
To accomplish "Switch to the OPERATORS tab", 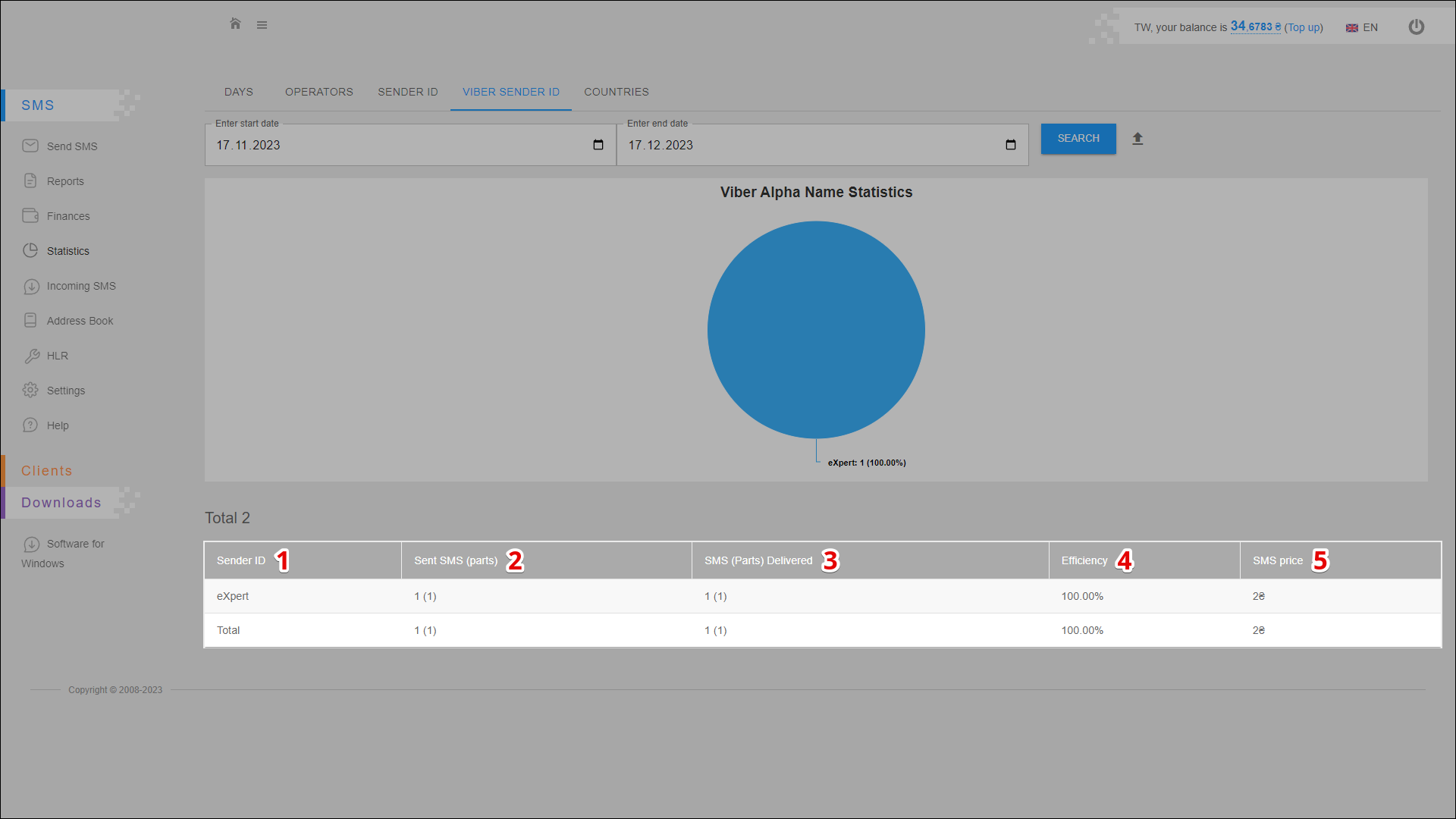I will [x=318, y=92].
